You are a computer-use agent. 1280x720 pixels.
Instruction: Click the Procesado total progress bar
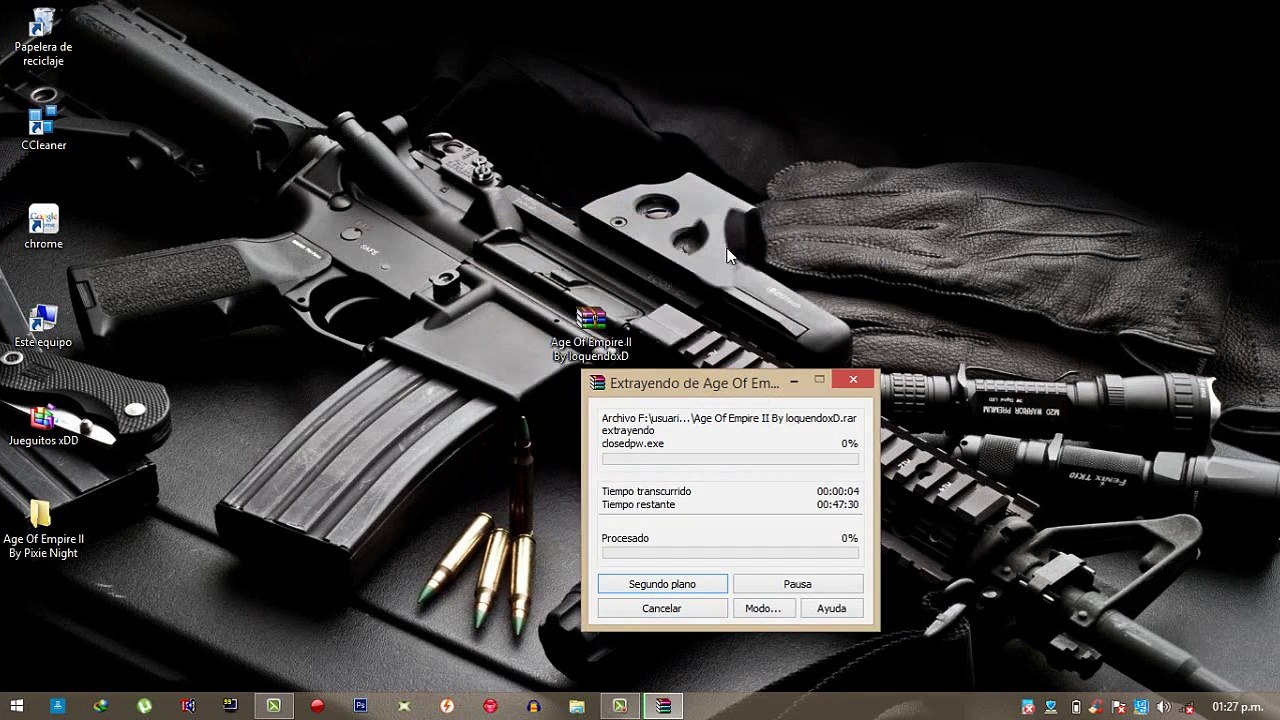click(730, 553)
